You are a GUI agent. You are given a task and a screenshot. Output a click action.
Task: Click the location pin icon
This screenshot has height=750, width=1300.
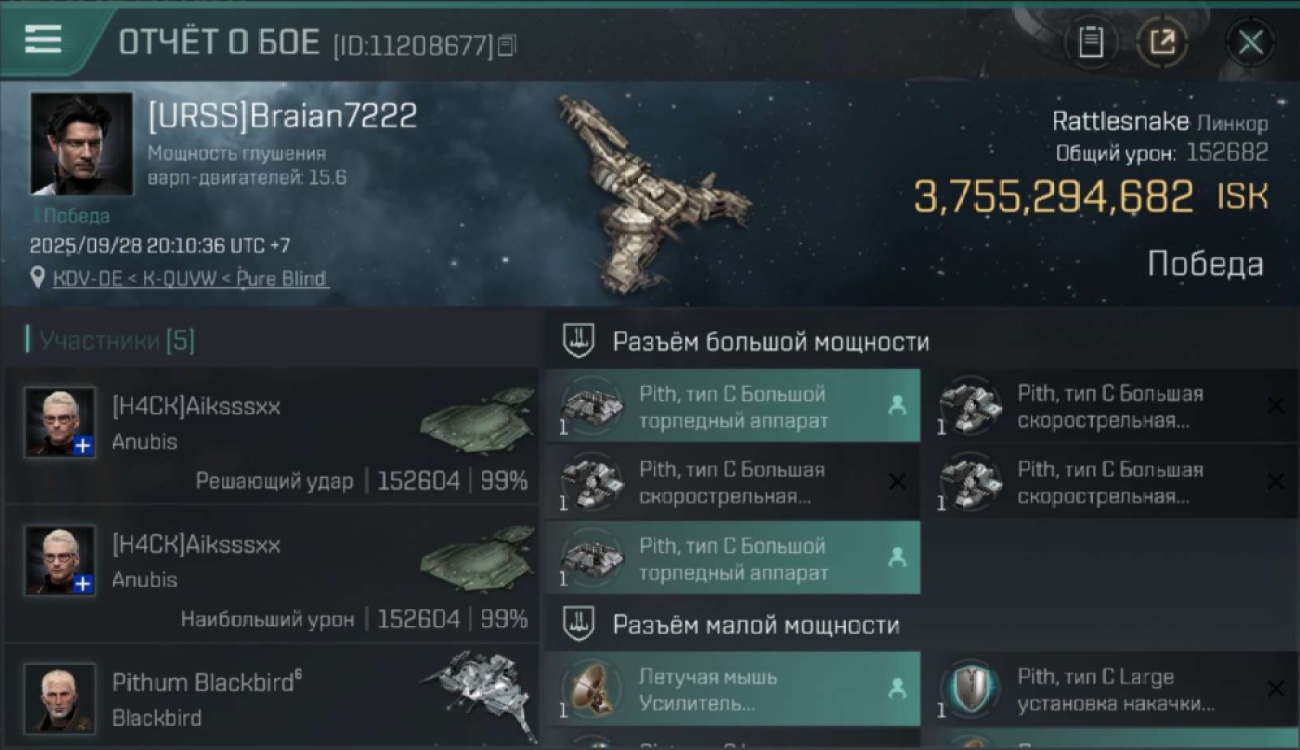pos(38,278)
